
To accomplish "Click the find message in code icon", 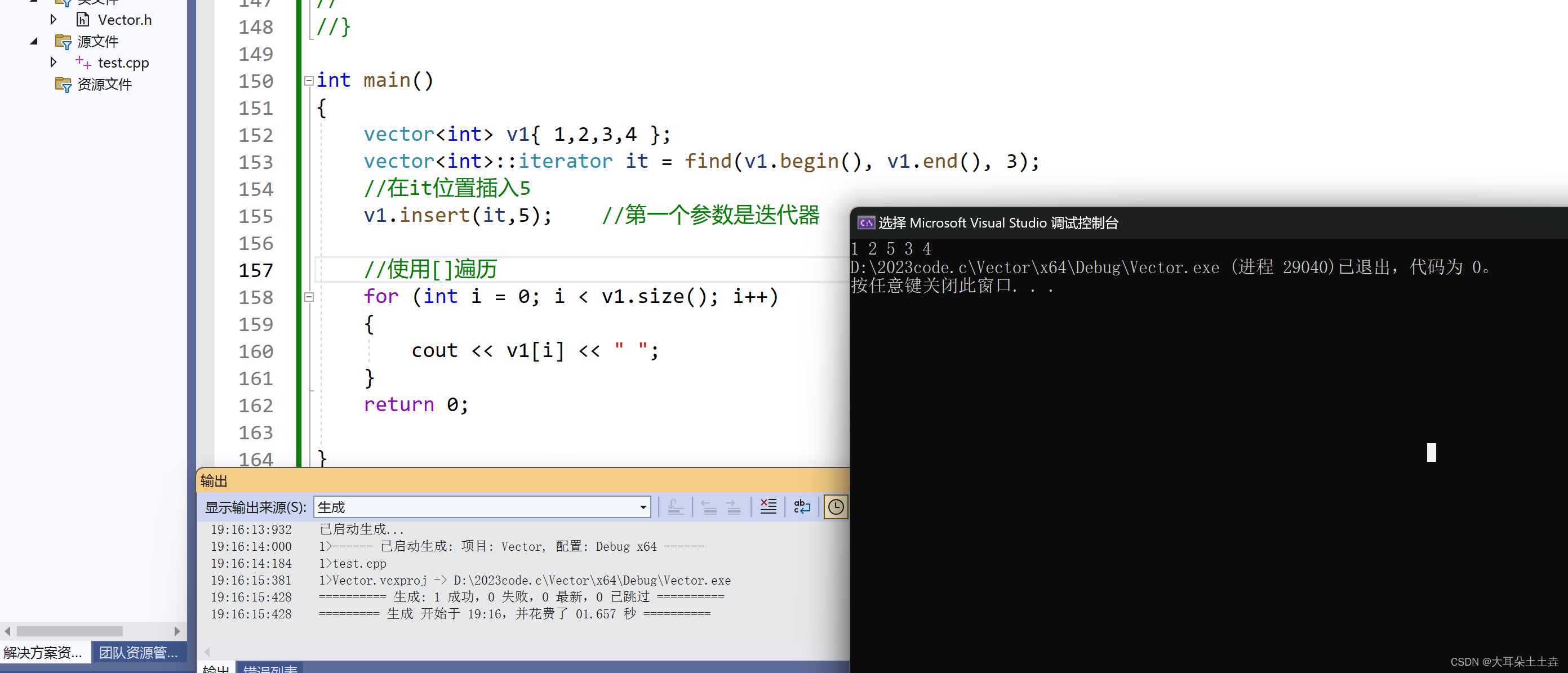I will click(675, 506).
